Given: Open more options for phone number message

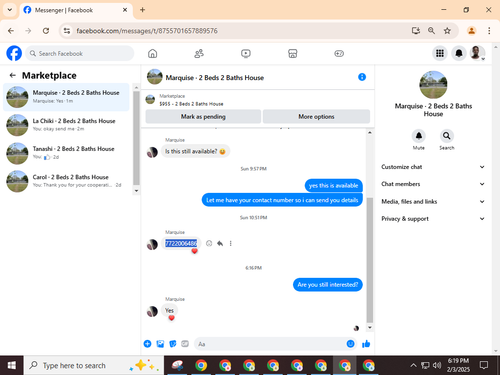Looking at the screenshot, I should [x=230, y=243].
